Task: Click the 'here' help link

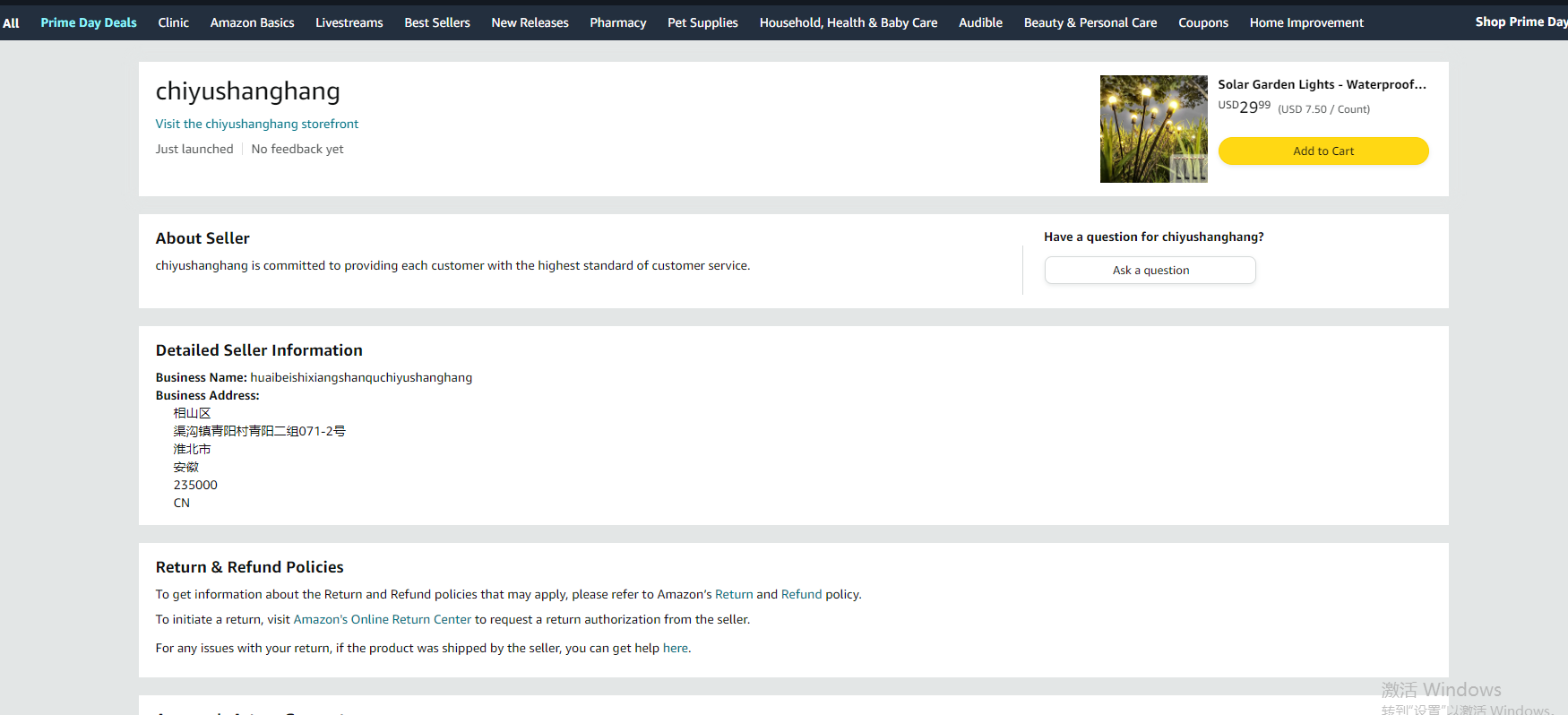Action: (x=676, y=648)
